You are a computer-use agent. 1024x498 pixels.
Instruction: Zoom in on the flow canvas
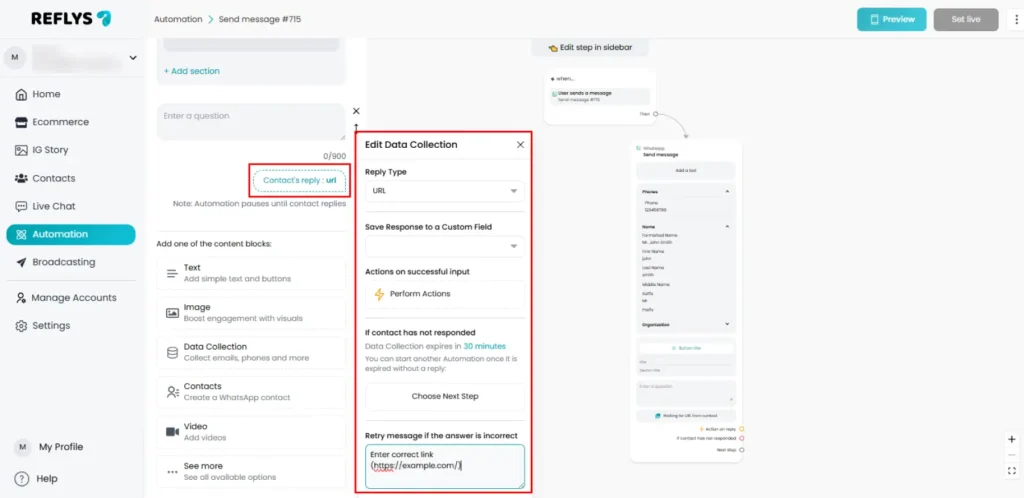[1011, 439]
